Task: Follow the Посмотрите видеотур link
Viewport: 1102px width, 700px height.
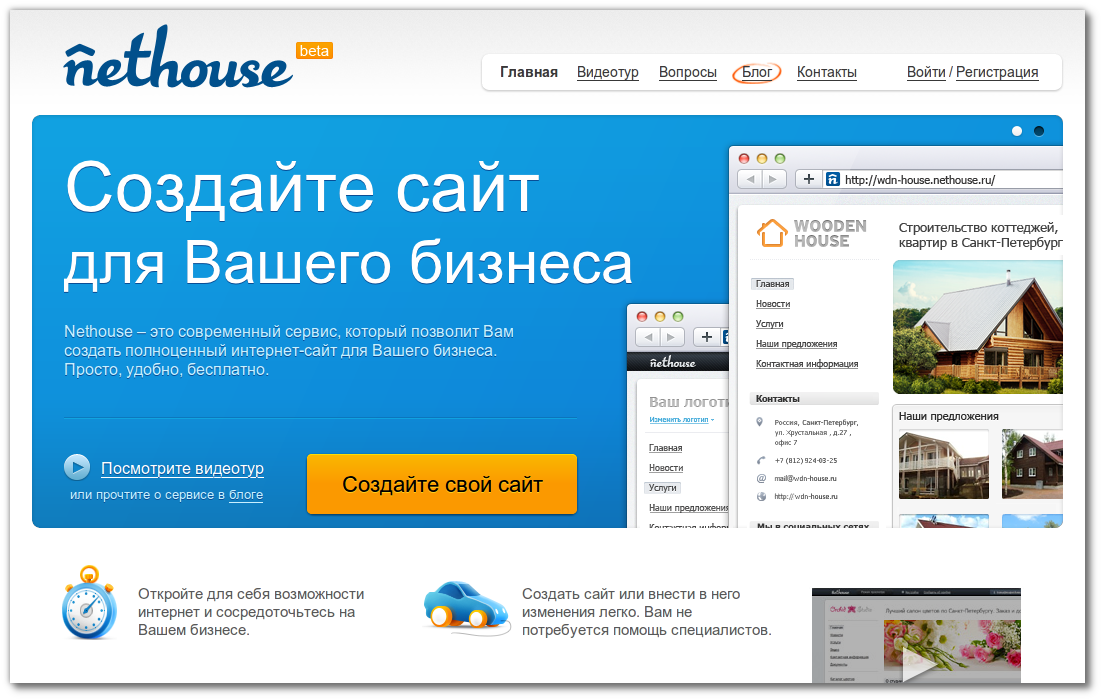Action: [x=182, y=469]
